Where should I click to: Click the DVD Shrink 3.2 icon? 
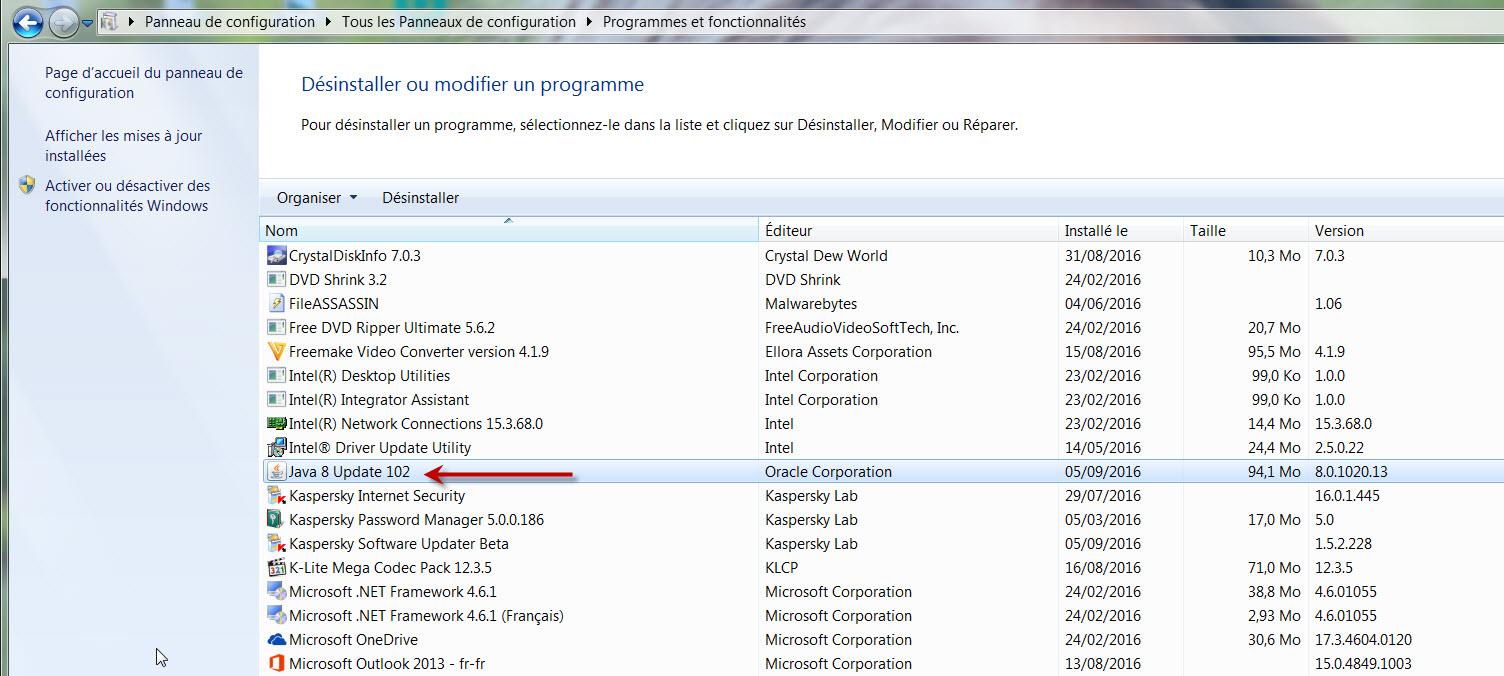277,279
